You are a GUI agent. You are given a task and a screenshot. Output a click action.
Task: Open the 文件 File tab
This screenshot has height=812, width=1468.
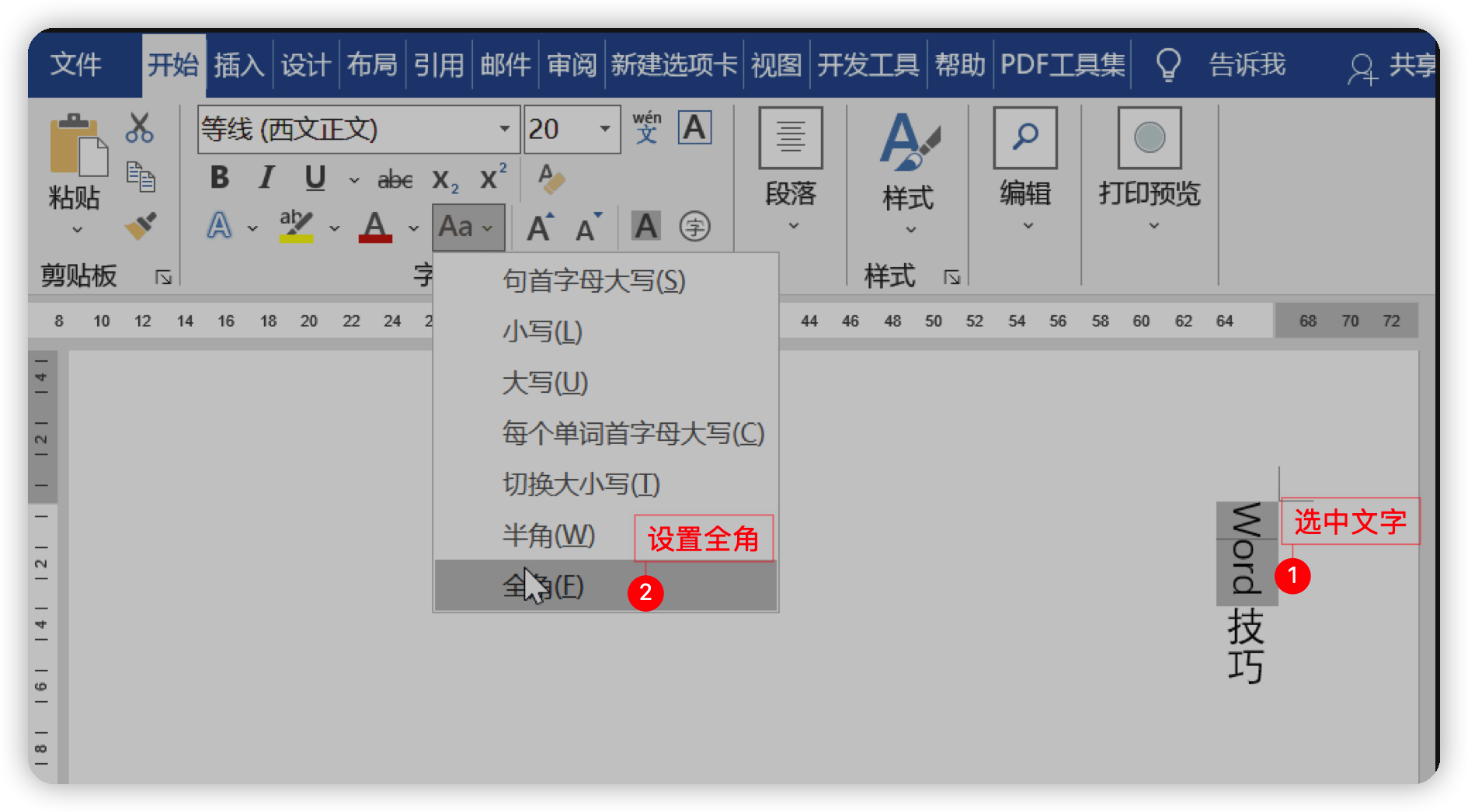pyautogui.click(x=76, y=64)
